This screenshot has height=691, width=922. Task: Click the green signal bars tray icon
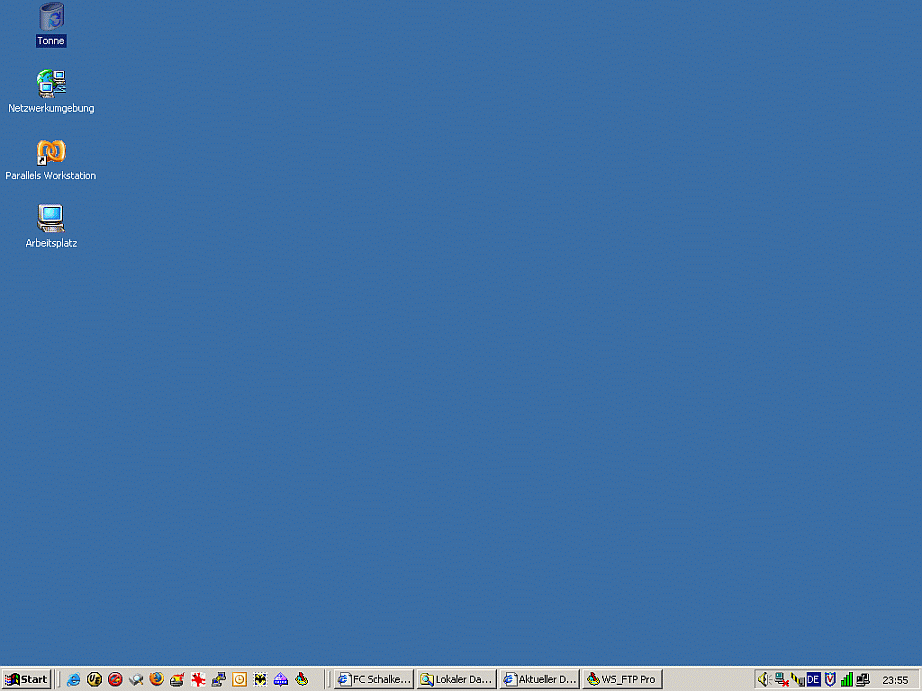(x=847, y=679)
